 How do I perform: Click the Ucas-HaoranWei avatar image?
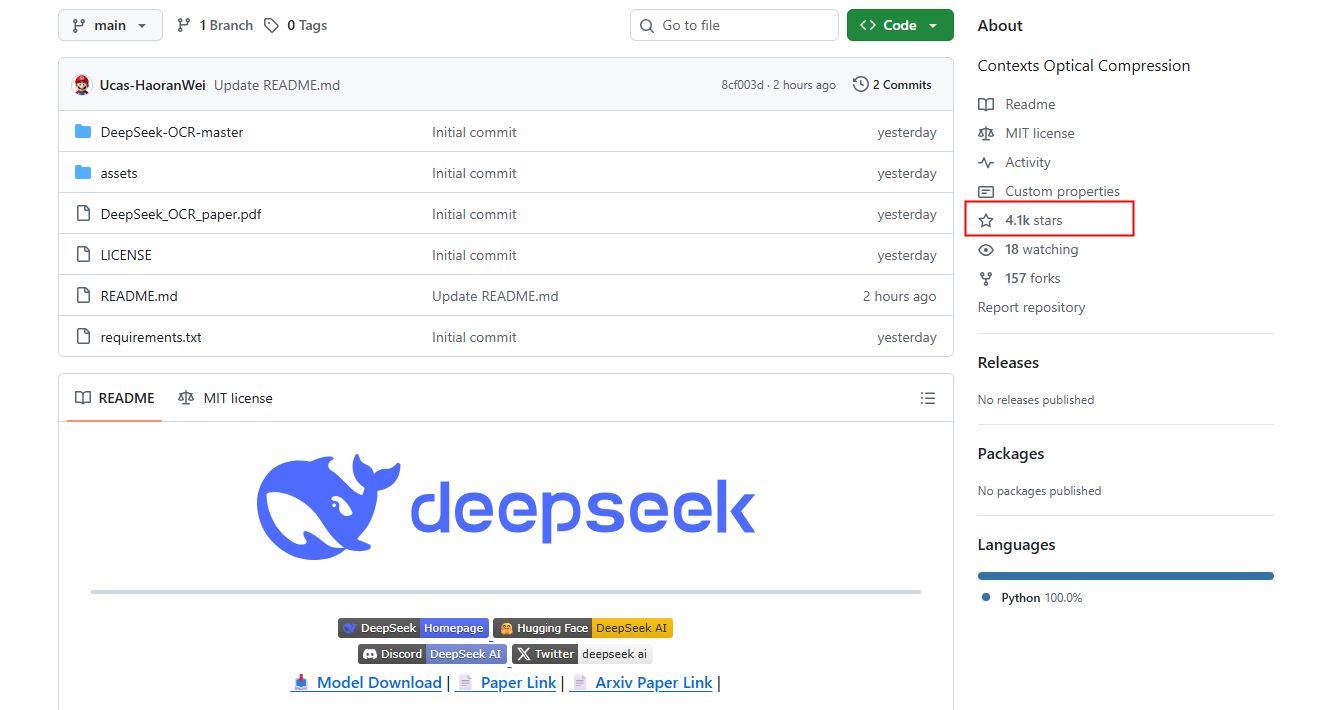coord(82,85)
